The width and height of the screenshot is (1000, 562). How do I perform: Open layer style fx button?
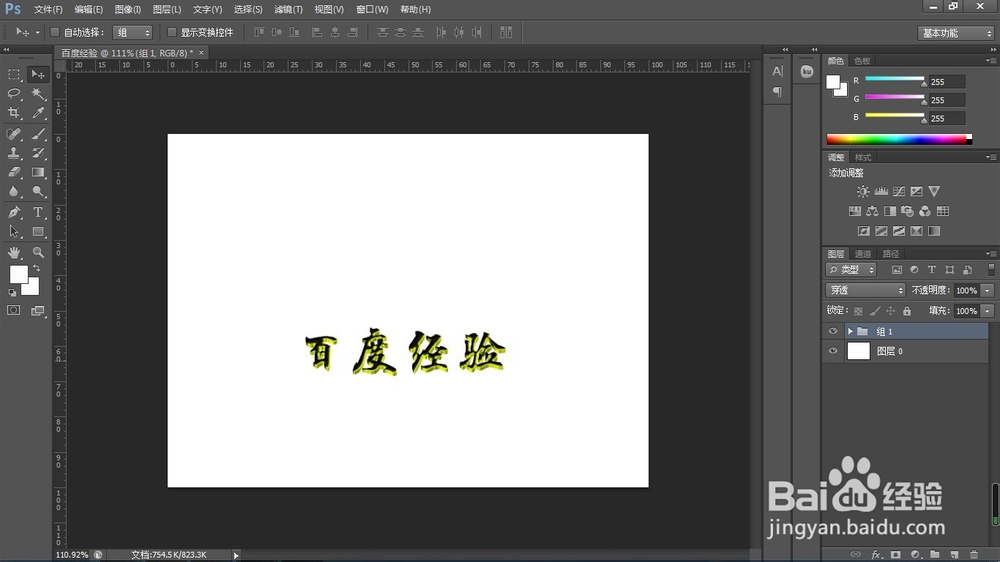[x=876, y=555]
